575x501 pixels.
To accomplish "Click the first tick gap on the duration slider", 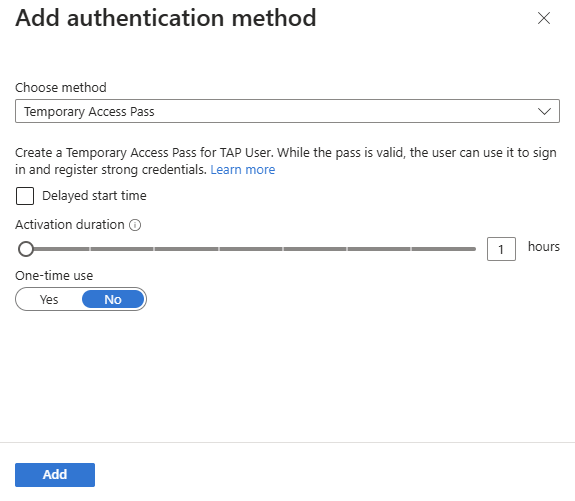I will pos(90,249).
